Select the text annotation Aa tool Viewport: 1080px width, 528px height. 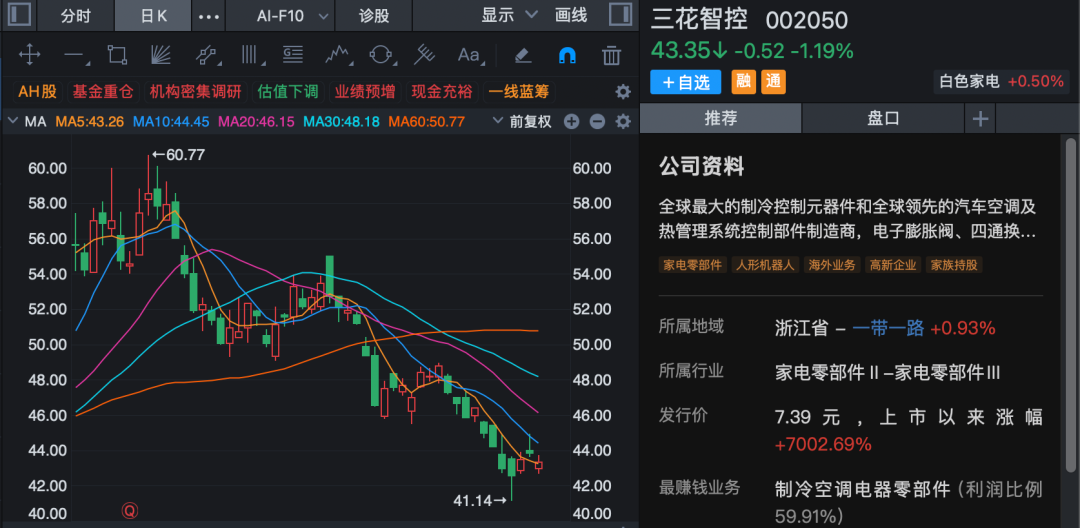pyautogui.click(x=468, y=55)
